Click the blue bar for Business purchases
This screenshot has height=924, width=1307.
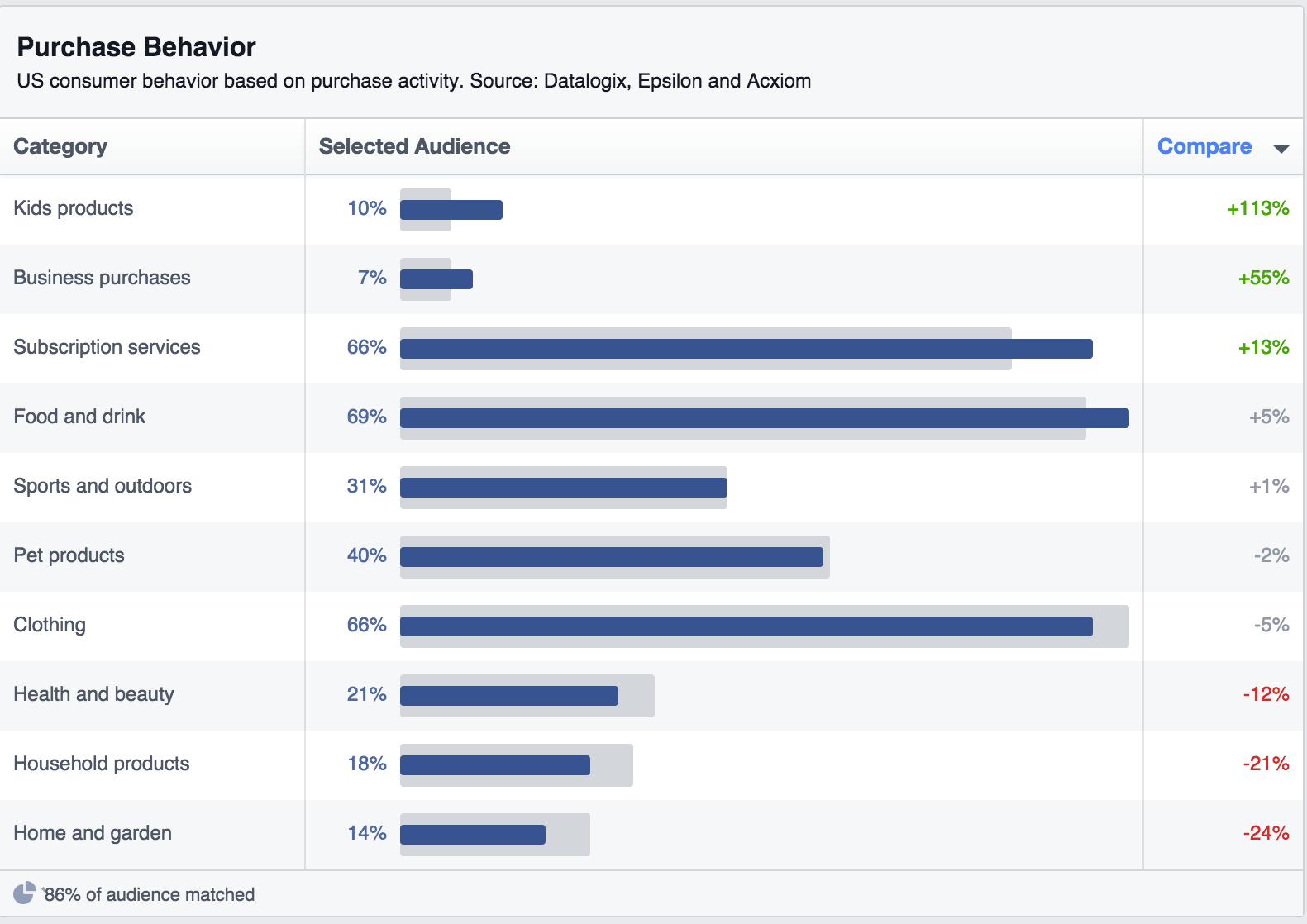coord(436,279)
